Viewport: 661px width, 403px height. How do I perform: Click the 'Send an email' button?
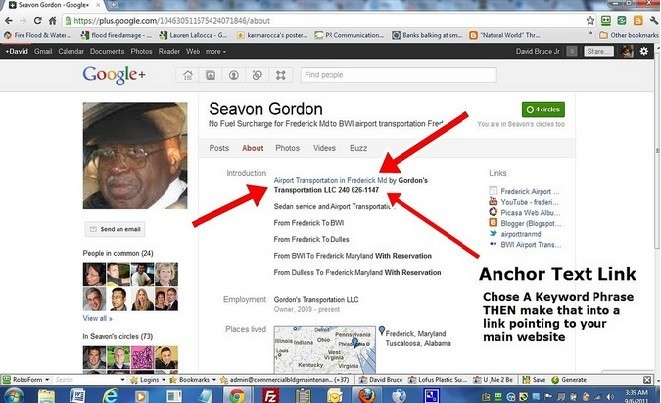tap(115, 229)
